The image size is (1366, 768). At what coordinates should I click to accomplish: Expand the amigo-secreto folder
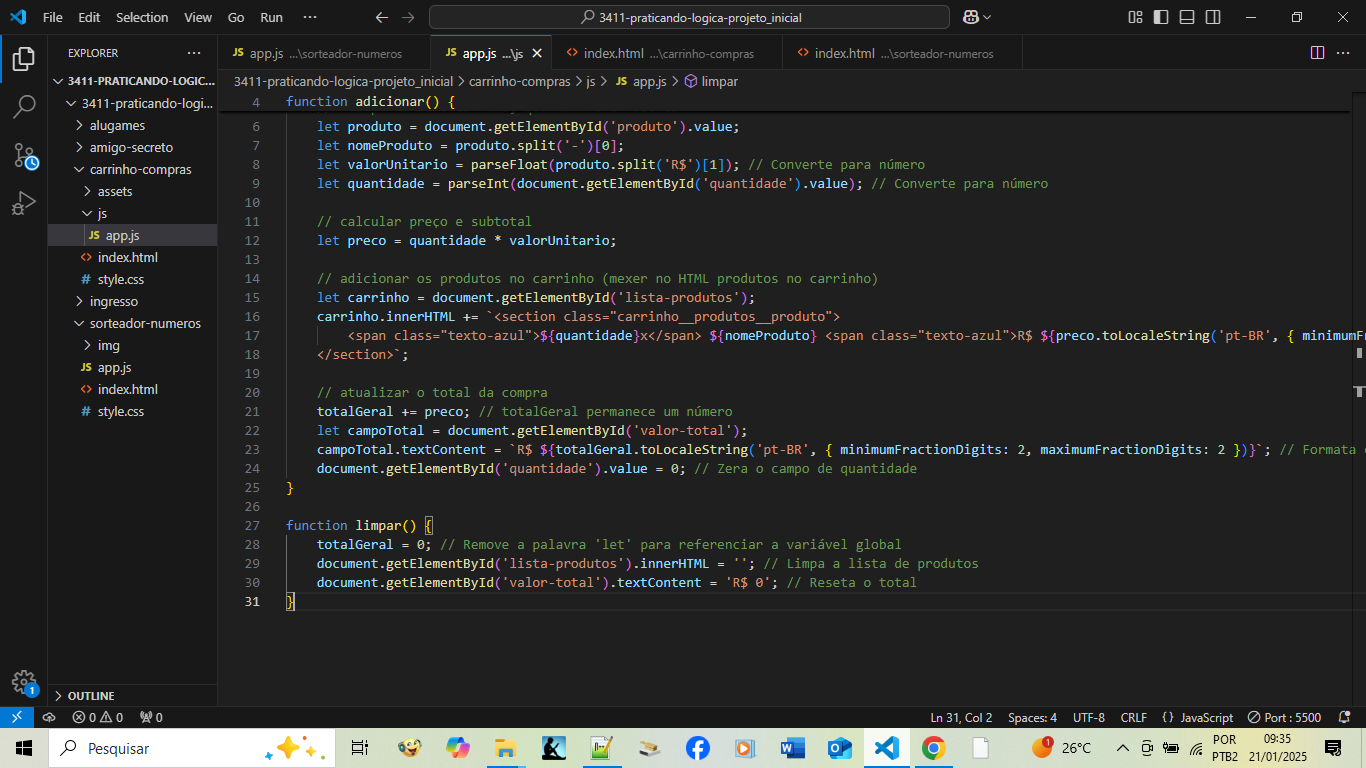click(133, 147)
